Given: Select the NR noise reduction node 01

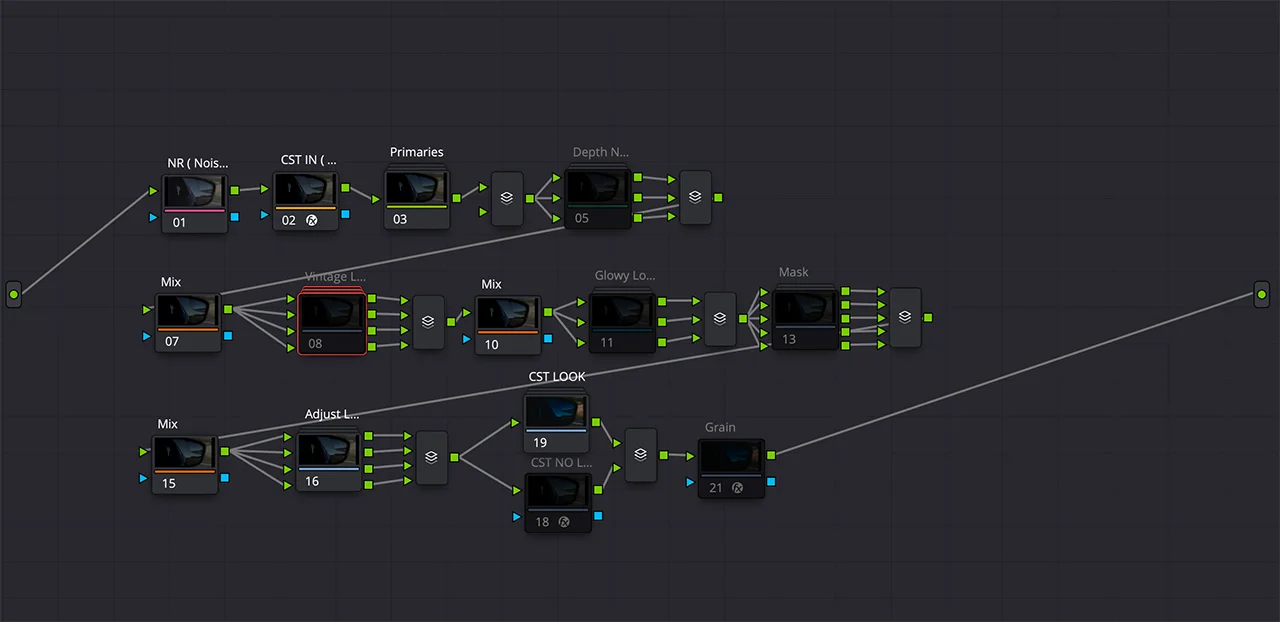Looking at the screenshot, I should click(195, 193).
